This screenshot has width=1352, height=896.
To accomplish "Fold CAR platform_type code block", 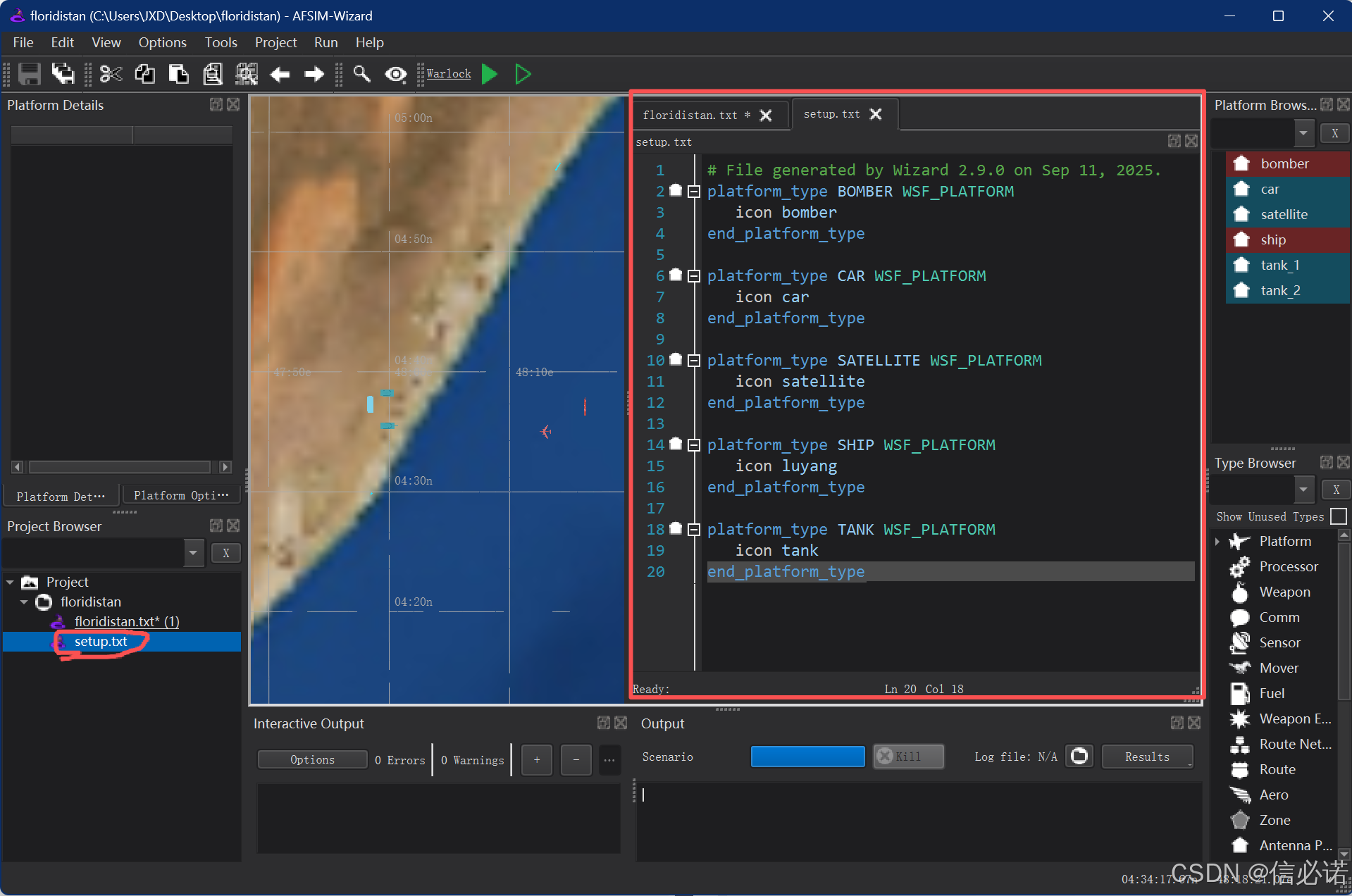I will [693, 276].
